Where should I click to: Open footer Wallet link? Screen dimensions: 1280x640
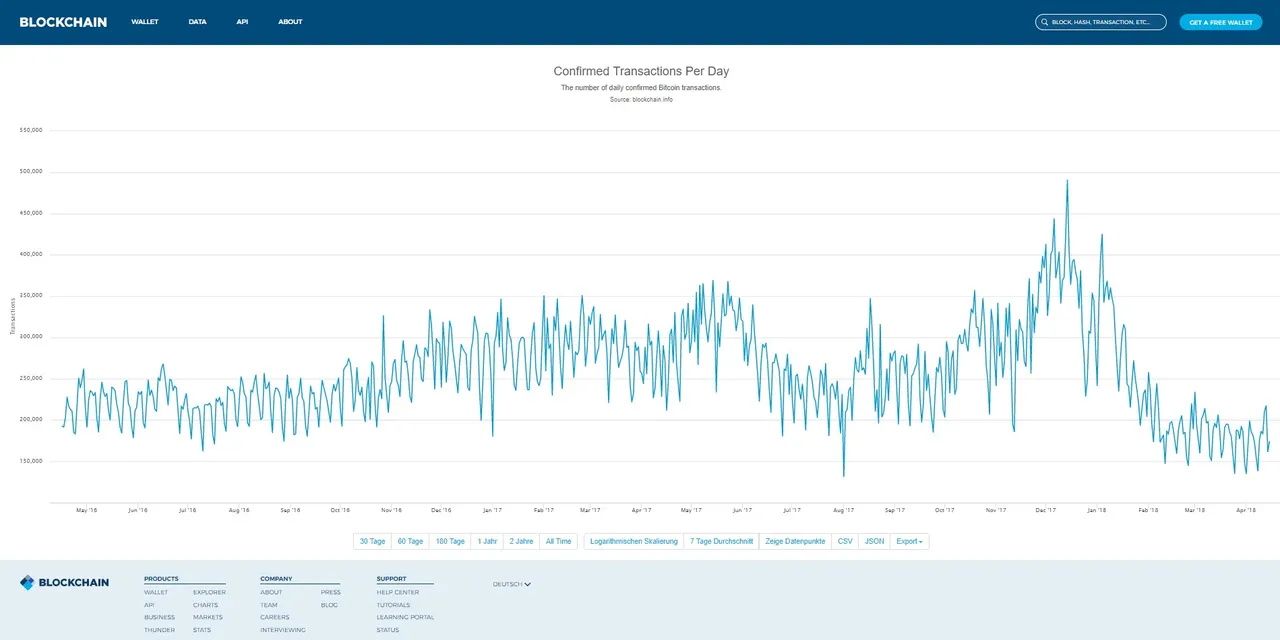[156, 592]
